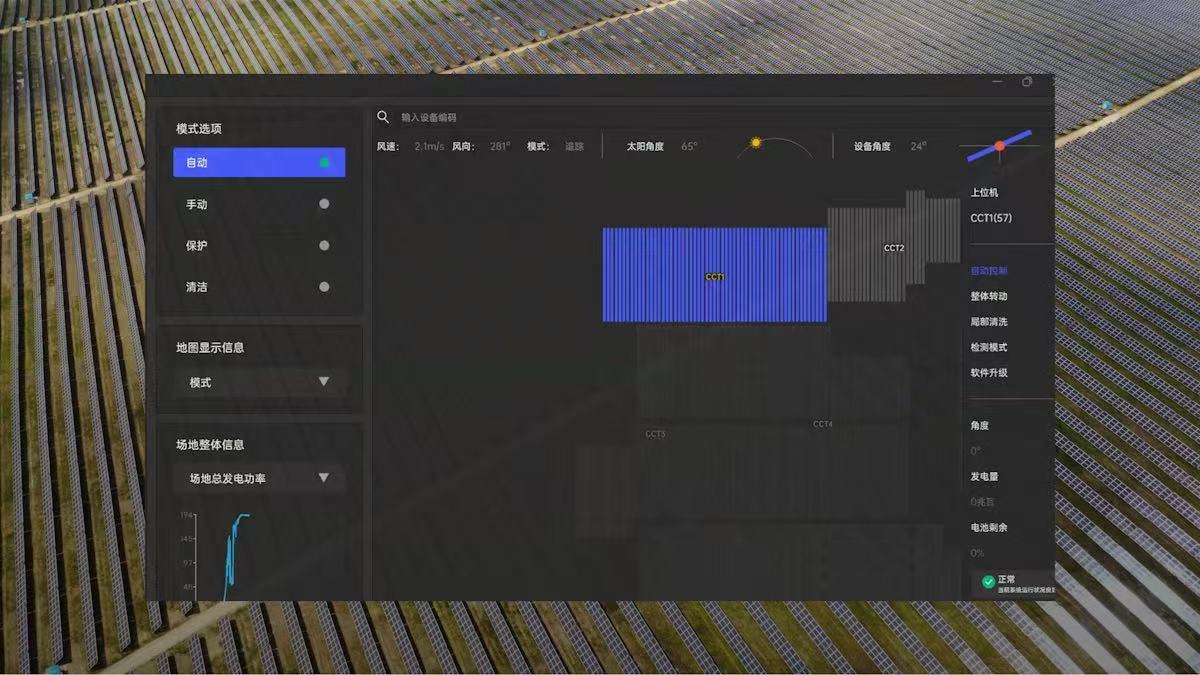This screenshot has height=675, width=1200.
Task: Click the green 正常 status checkmark icon
Action: pyautogui.click(x=988, y=582)
